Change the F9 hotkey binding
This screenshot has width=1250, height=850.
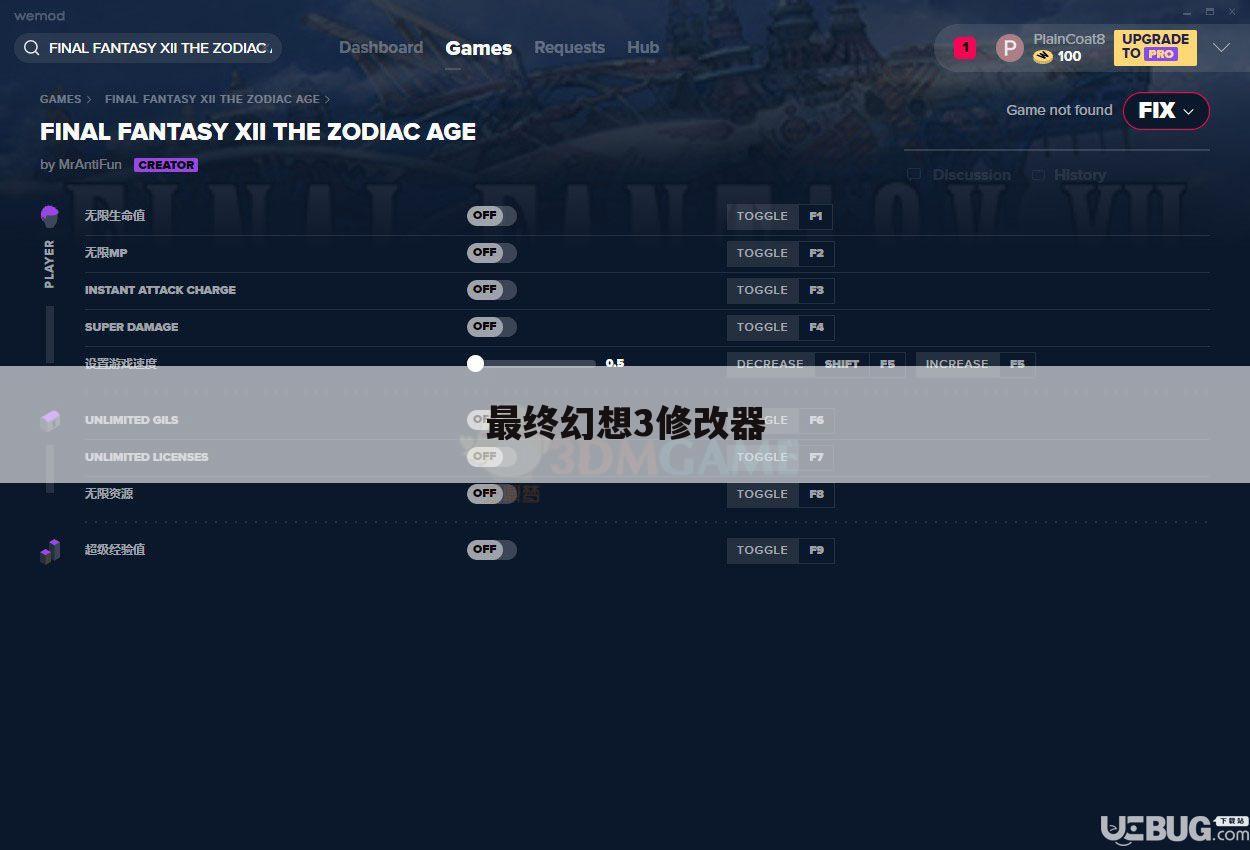pyautogui.click(x=816, y=550)
